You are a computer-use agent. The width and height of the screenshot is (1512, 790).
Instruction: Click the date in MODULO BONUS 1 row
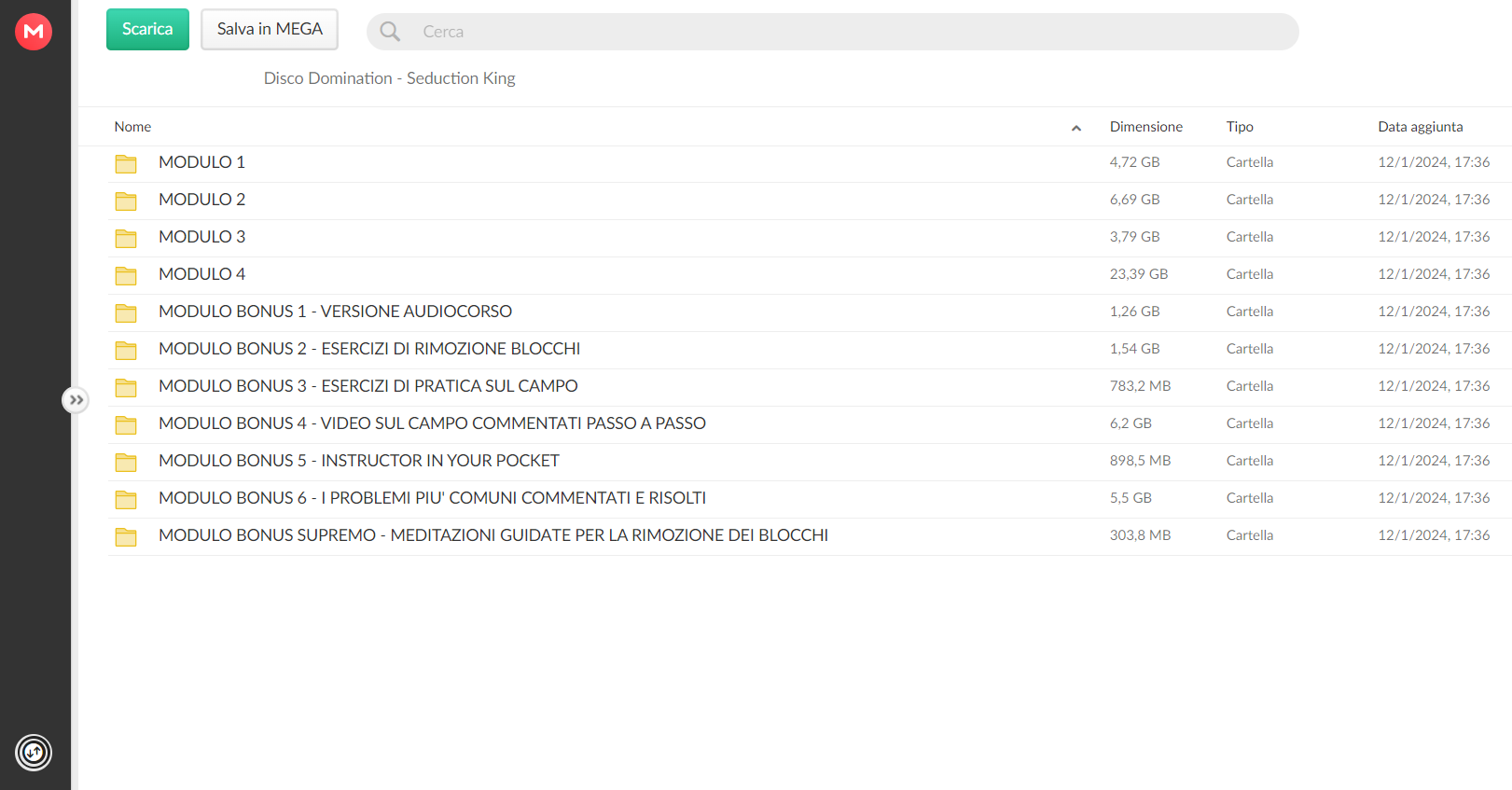pyautogui.click(x=1434, y=312)
